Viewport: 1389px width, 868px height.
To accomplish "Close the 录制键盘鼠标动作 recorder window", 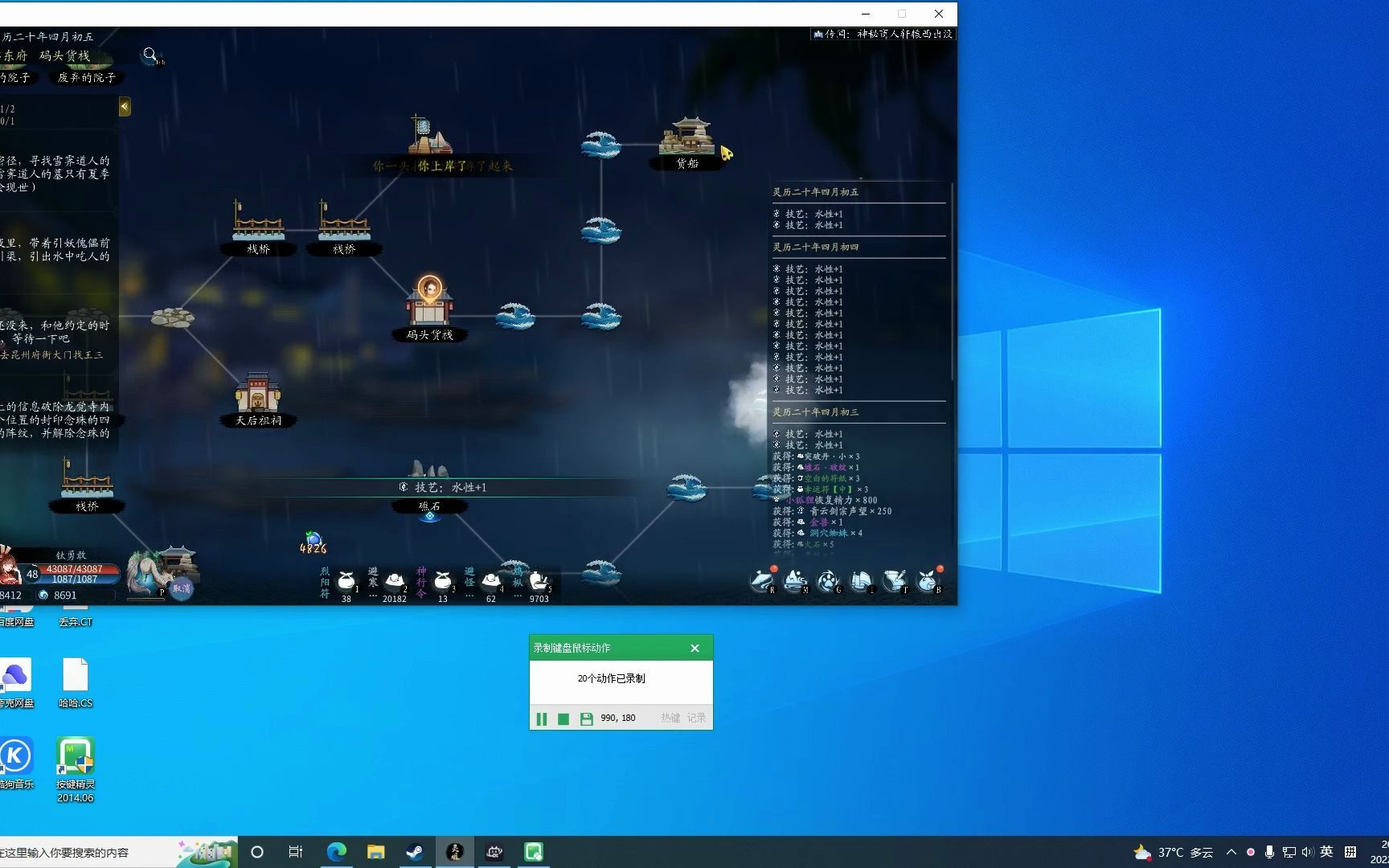I will coord(695,648).
